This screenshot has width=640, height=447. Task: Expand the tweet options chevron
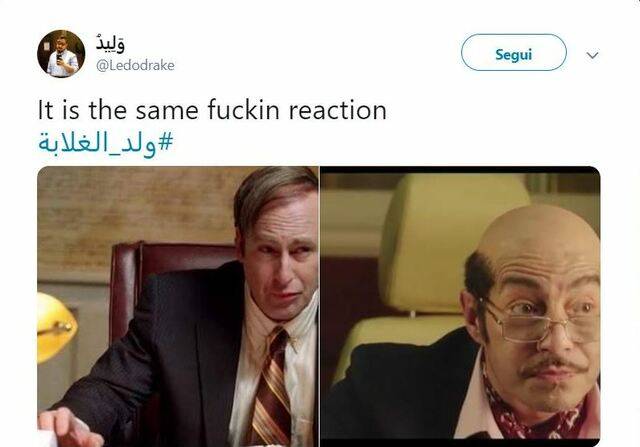click(x=592, y=55)
